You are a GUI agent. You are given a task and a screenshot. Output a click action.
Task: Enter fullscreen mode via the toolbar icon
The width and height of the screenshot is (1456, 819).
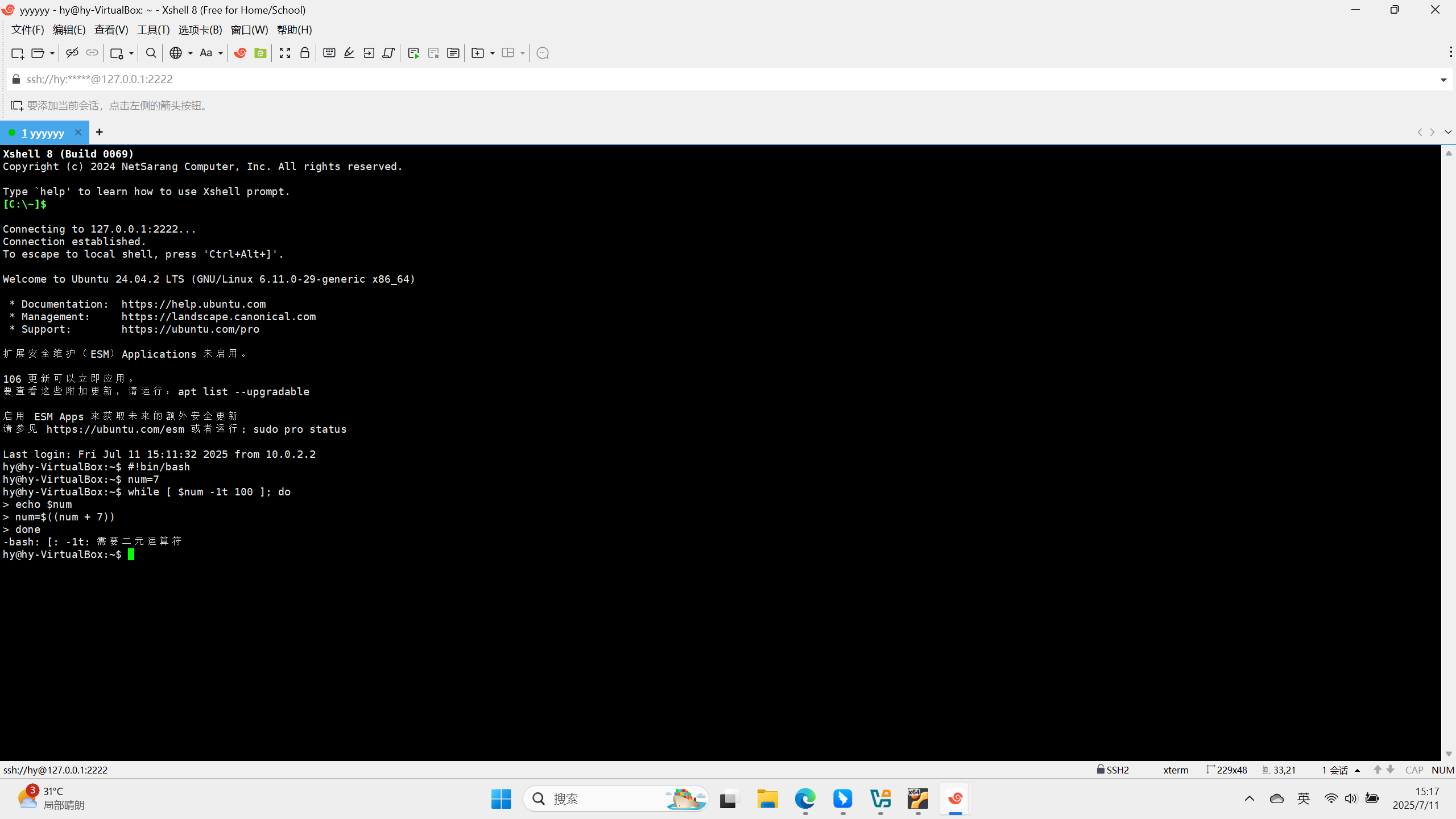[x=285, y=53]
